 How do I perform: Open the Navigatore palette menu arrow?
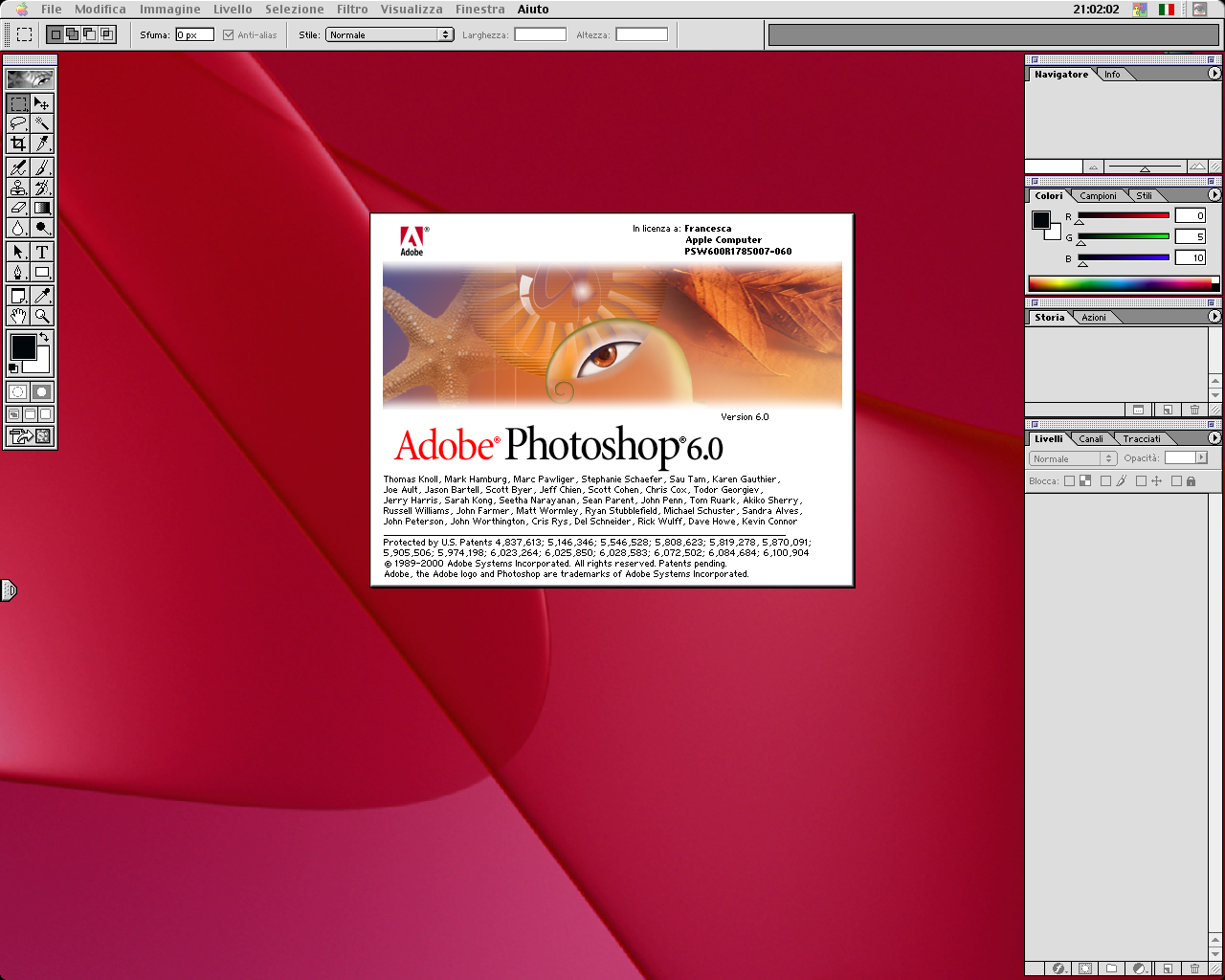coord(1214,74)
